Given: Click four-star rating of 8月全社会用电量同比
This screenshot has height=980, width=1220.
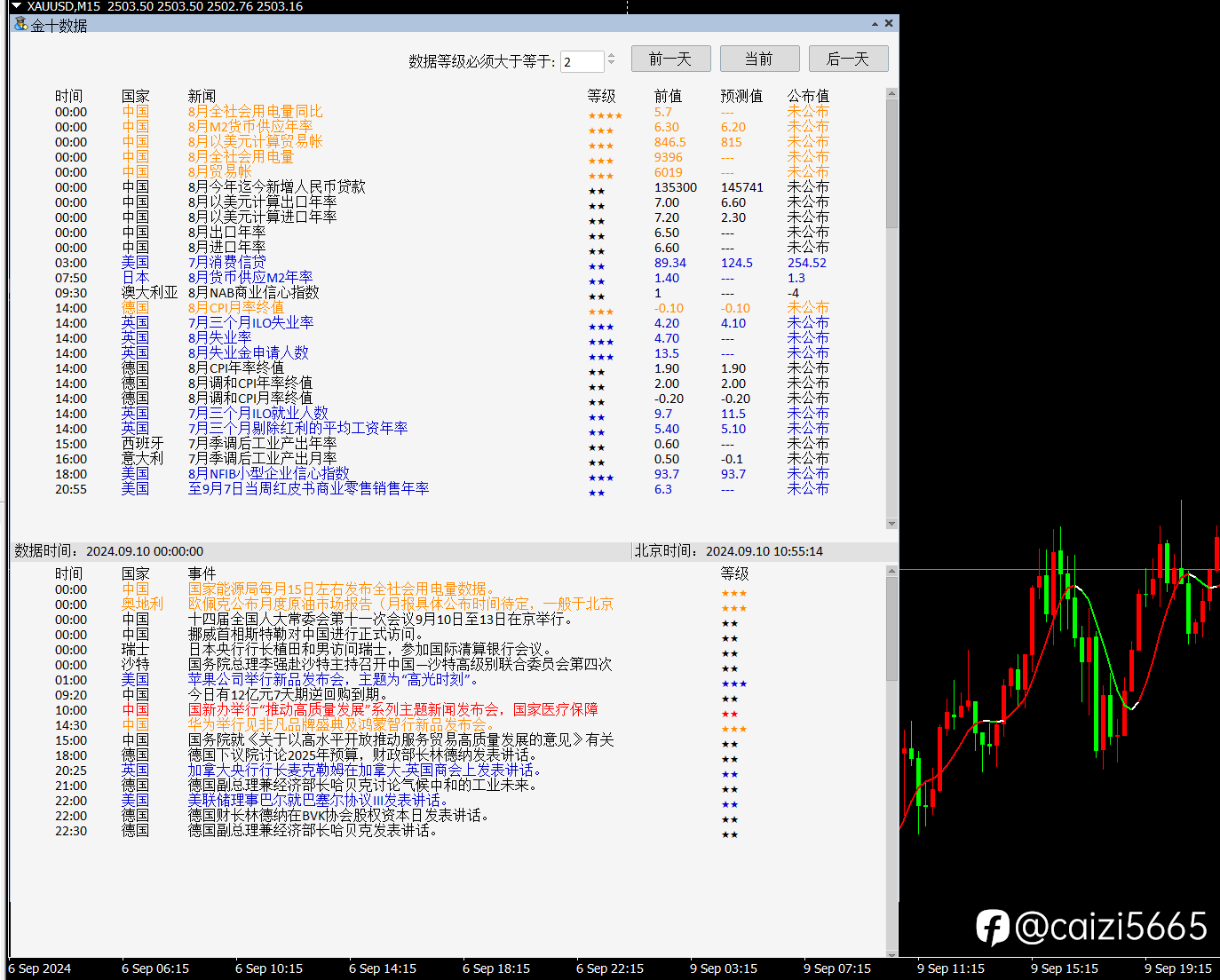Looking at the screenshot, I should 606,116.
